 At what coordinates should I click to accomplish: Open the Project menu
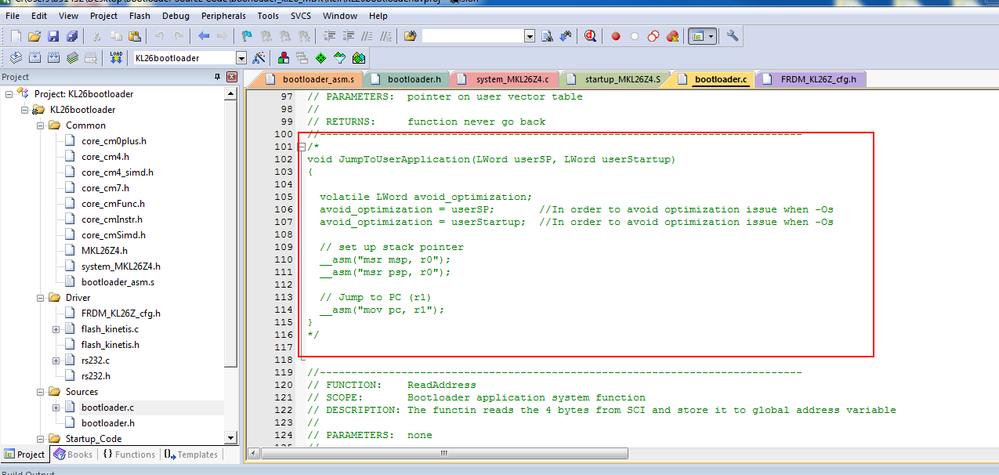tap(103, 15)
